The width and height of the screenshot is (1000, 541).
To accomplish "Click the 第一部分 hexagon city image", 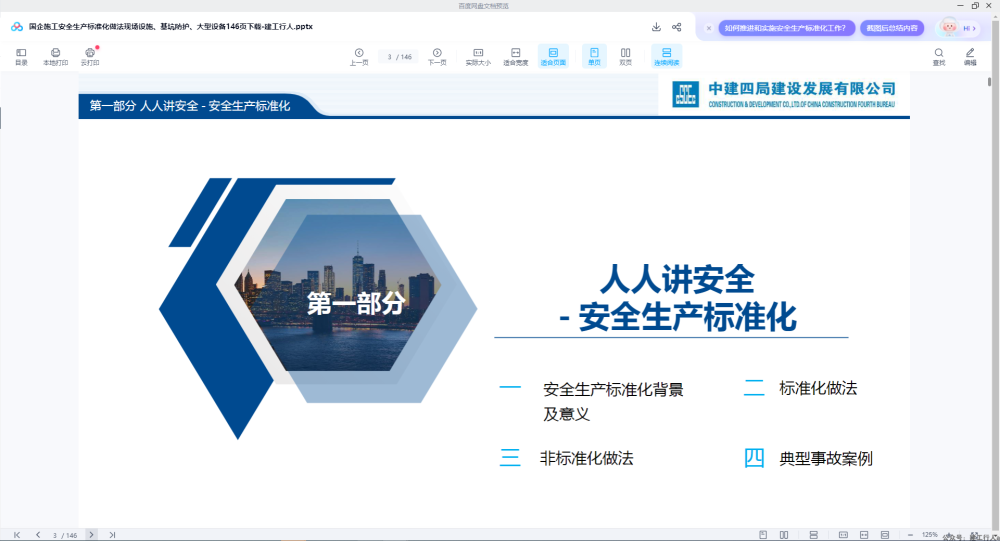I will pos(338,285).
